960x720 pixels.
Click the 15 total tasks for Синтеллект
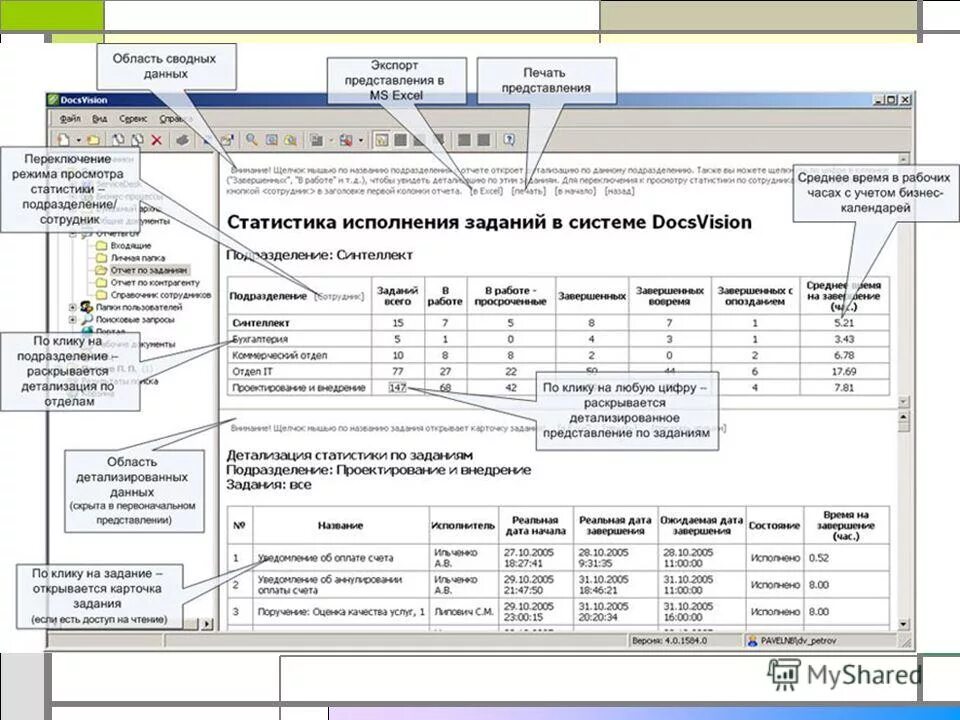398,323
